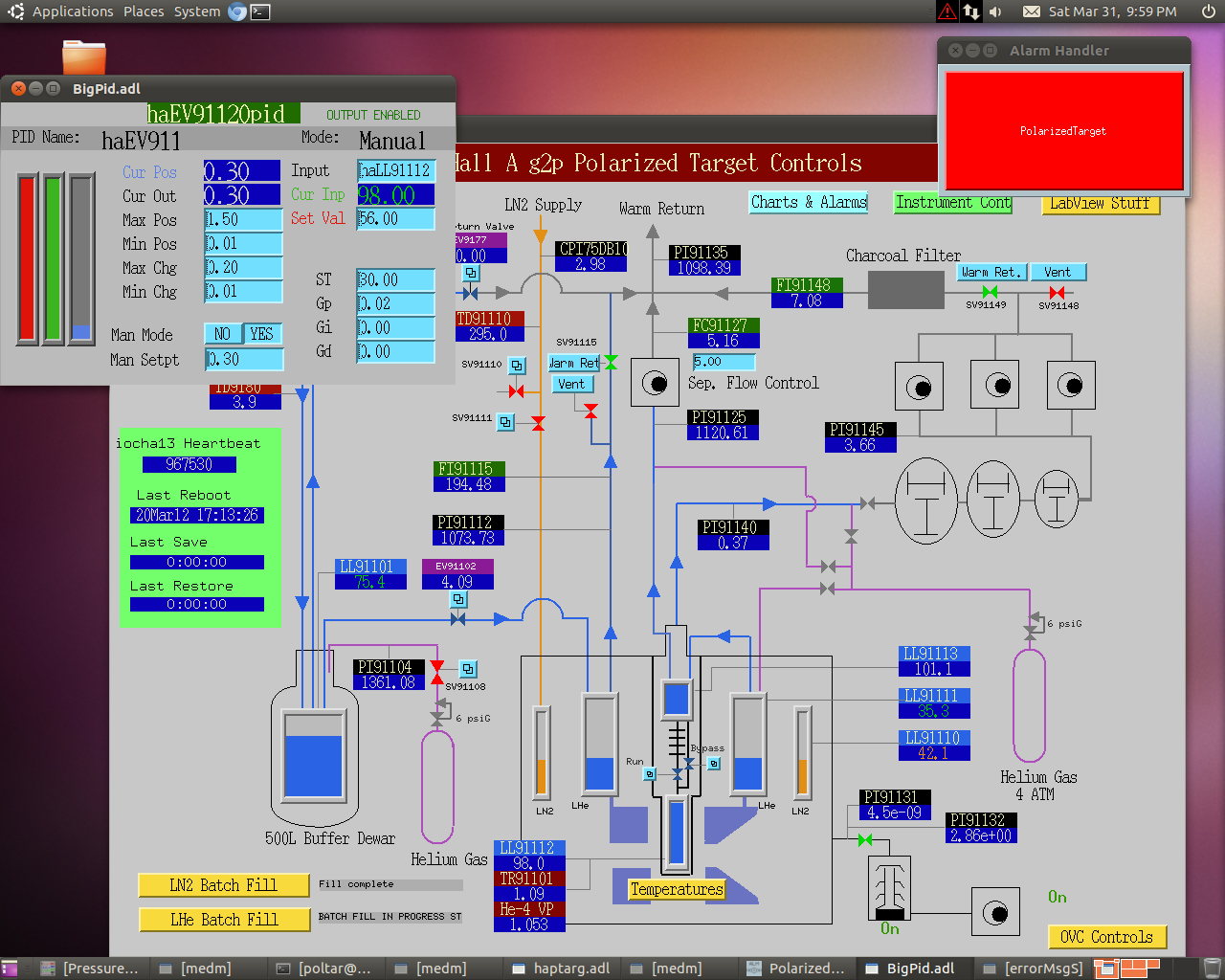Click the red PolarizedTarget alarm button
The image size is (1225, 980).
1064,131
